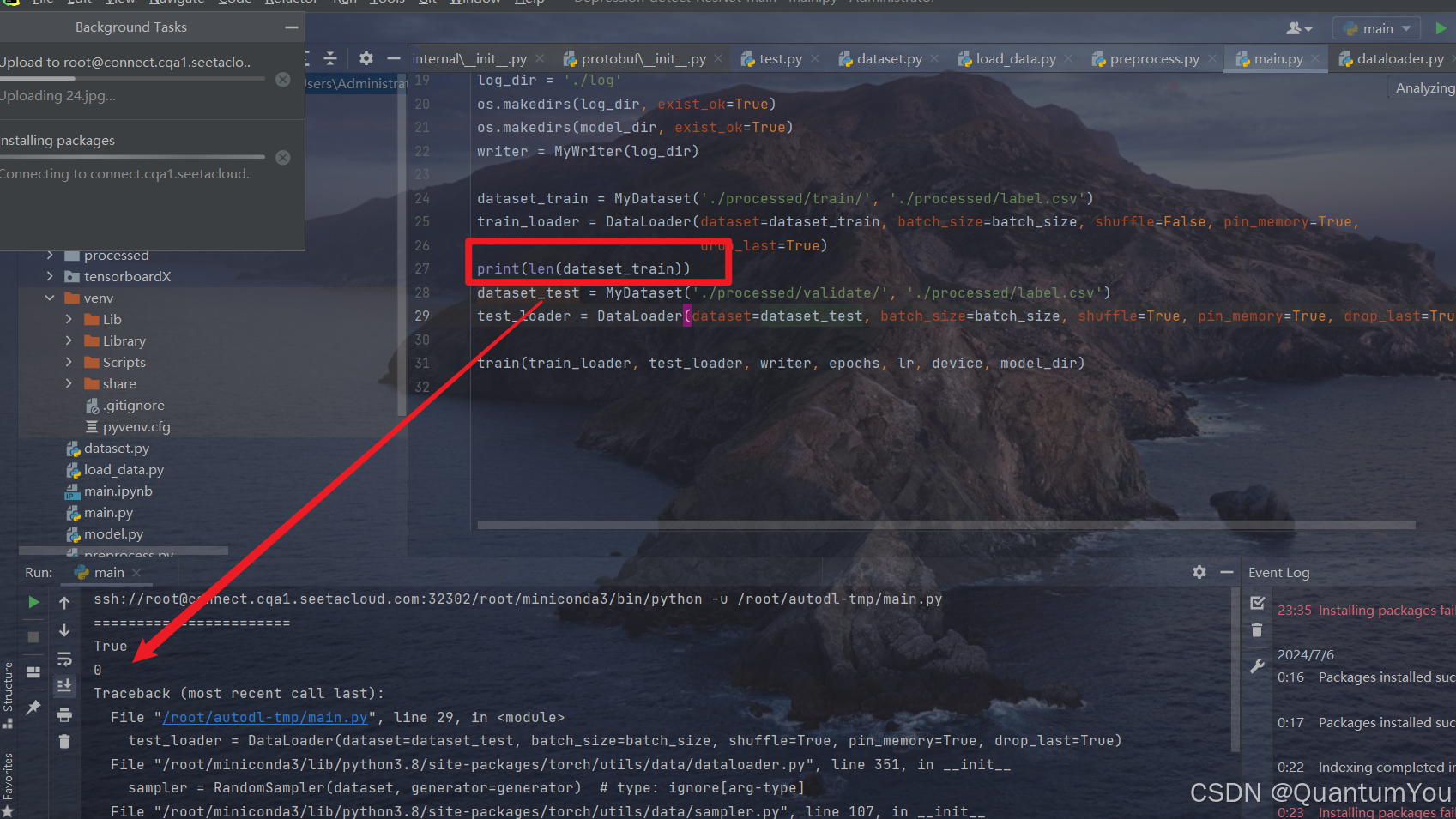Viewport: 1456px width, 819px height.
Task: Click line number 29 in the editor gutter
Action: tap(422, 316)
